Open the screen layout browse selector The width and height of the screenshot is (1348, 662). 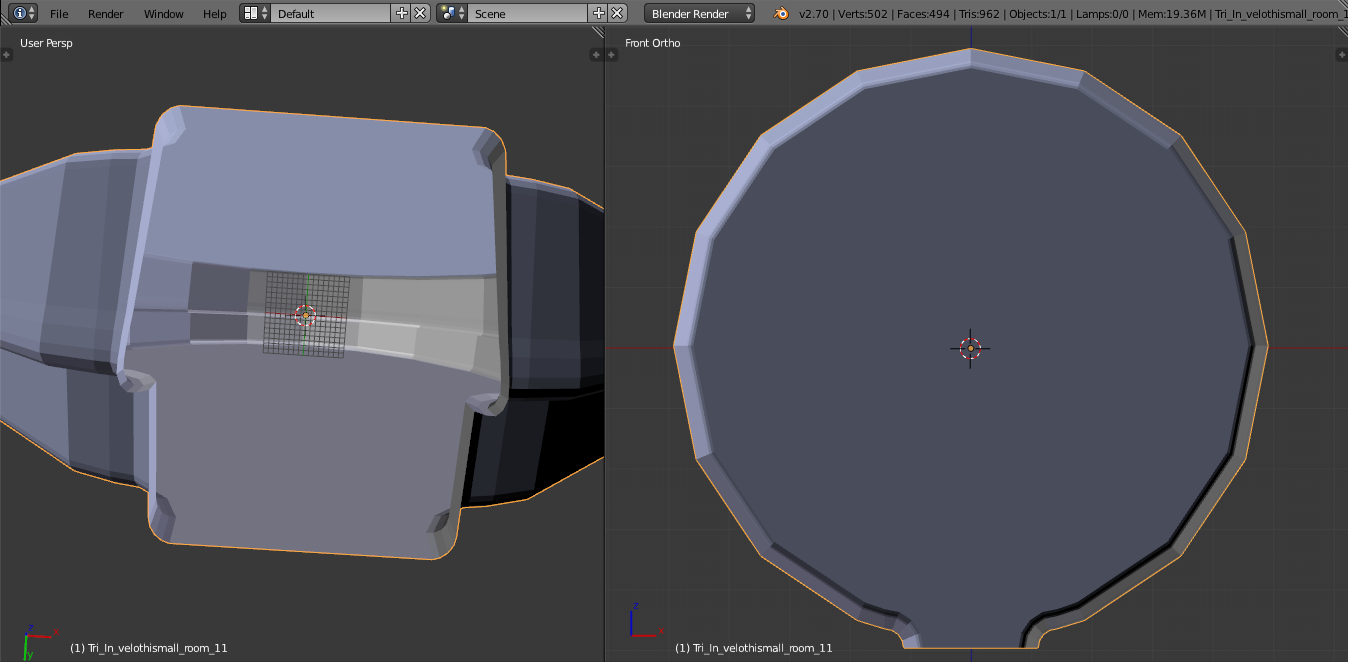click(x=255, y=13)
